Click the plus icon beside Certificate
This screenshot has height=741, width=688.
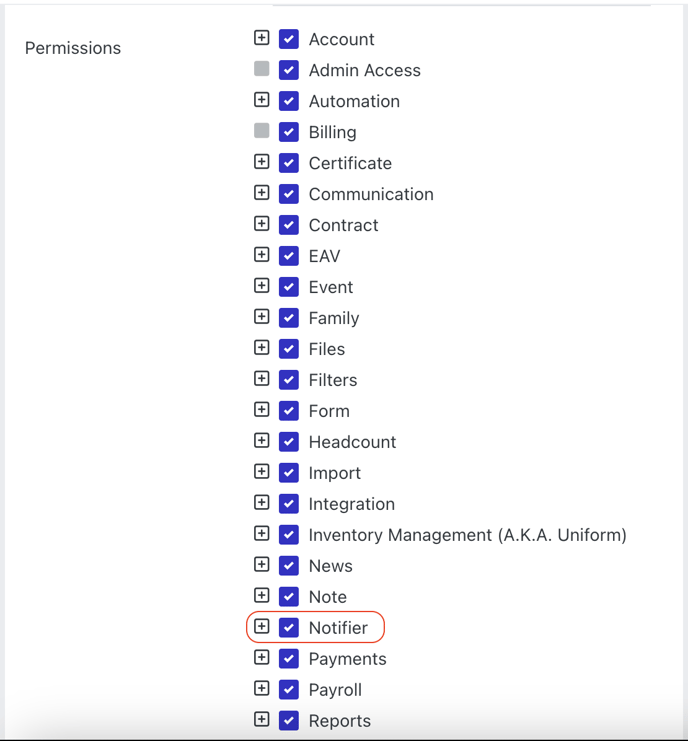tap(261, 162)
